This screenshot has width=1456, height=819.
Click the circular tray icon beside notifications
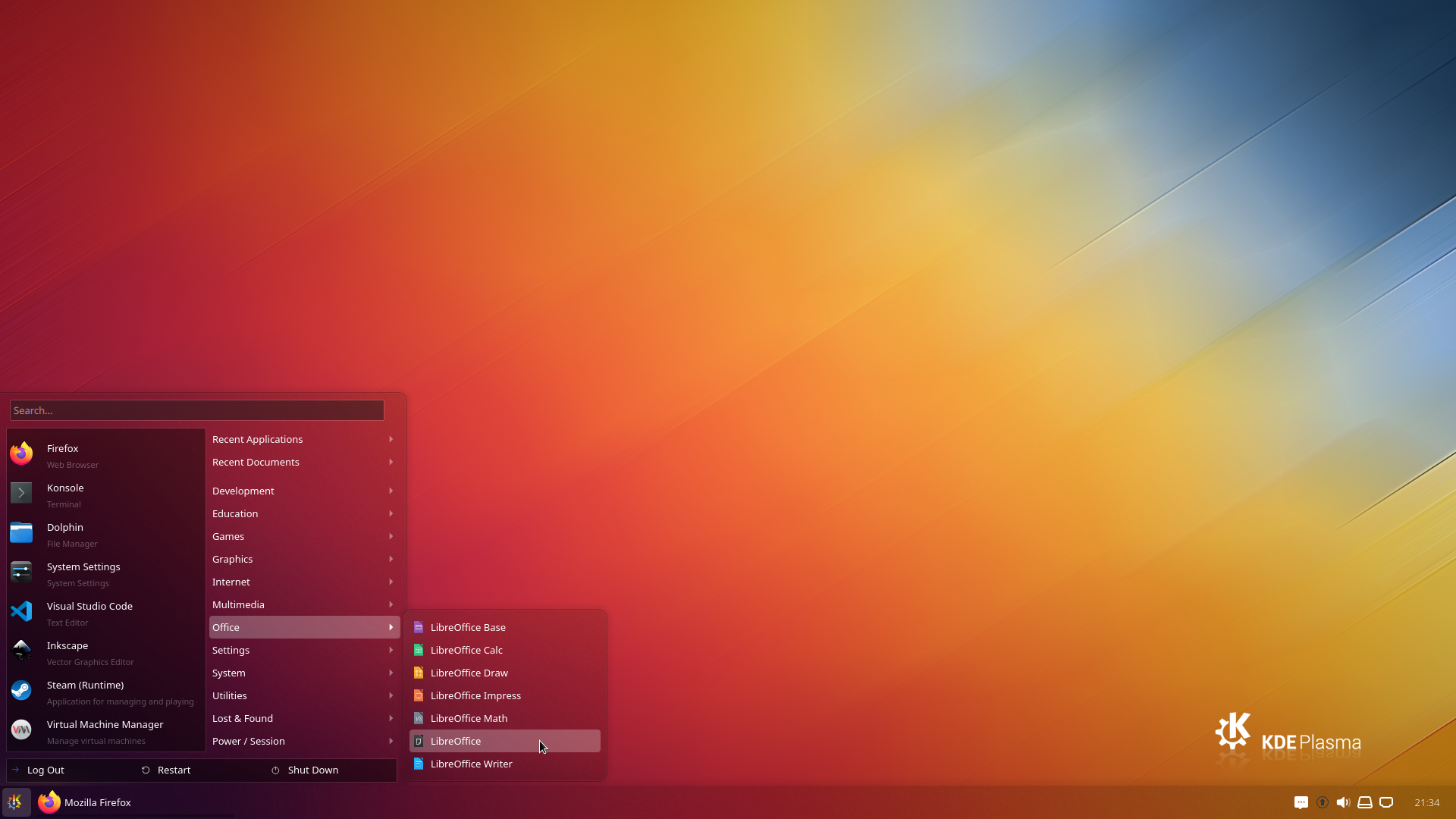point(1323,802)
